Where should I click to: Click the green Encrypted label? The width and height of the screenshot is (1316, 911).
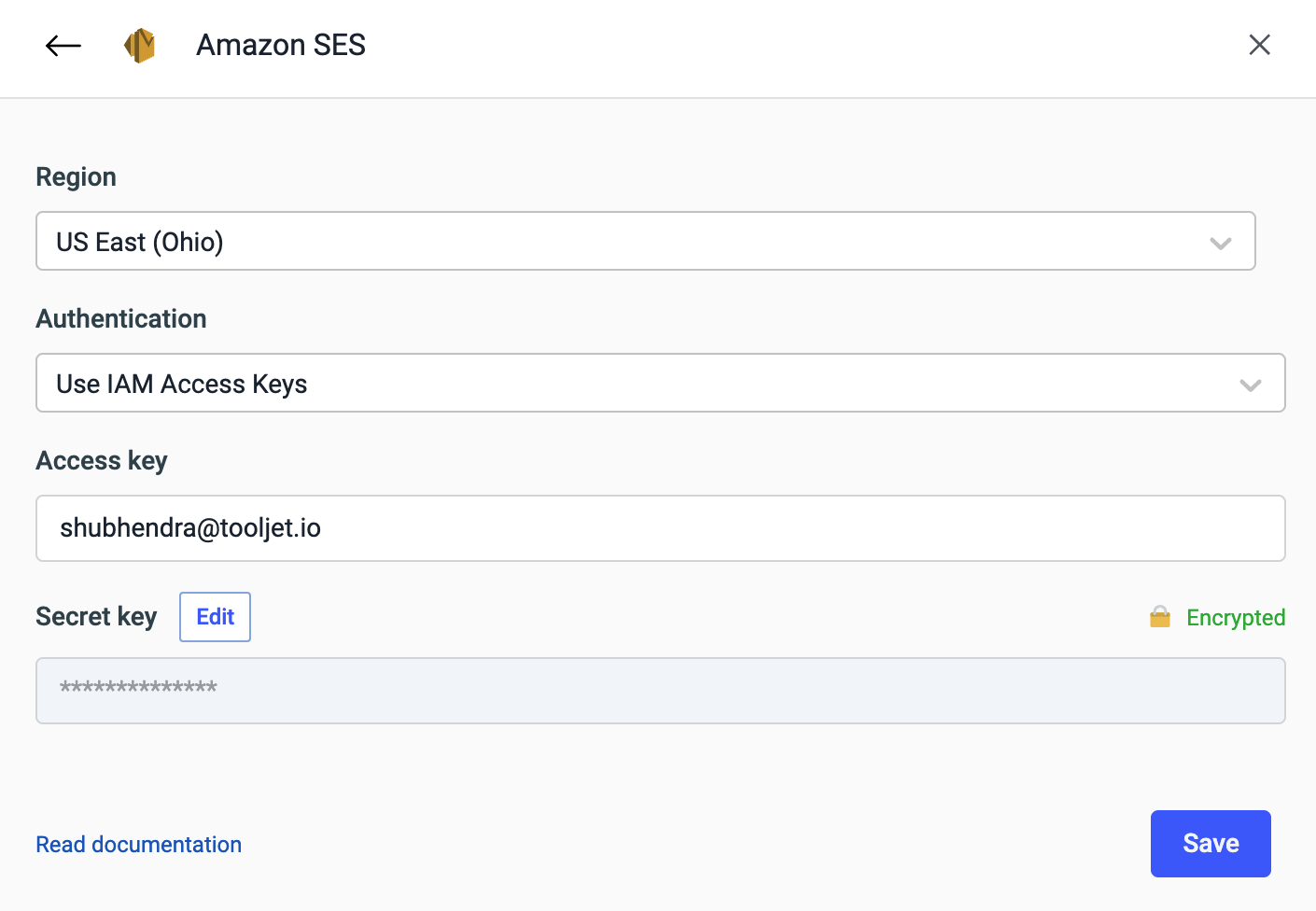(1235, 618)
